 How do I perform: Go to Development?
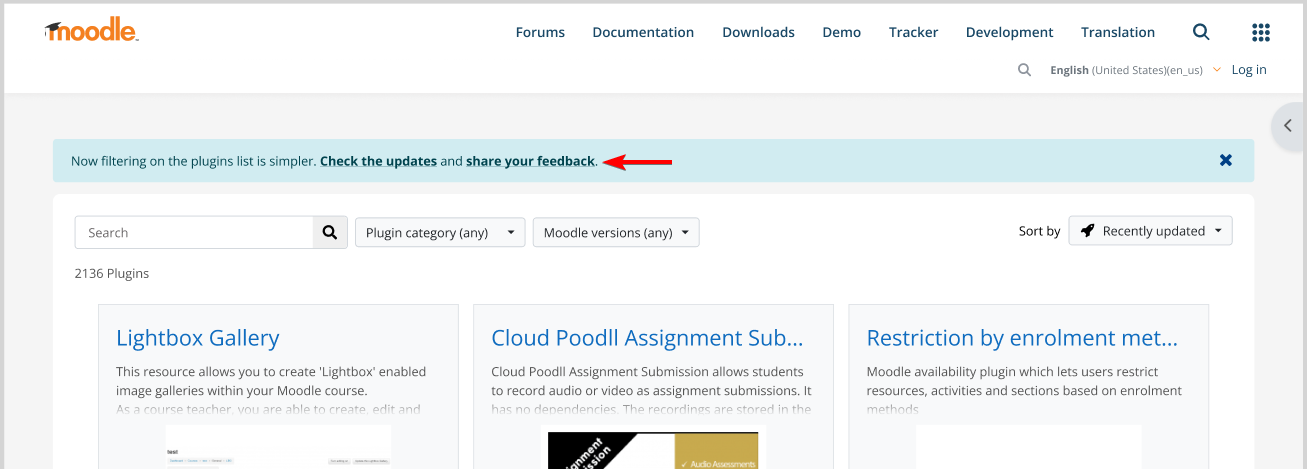1009,32
